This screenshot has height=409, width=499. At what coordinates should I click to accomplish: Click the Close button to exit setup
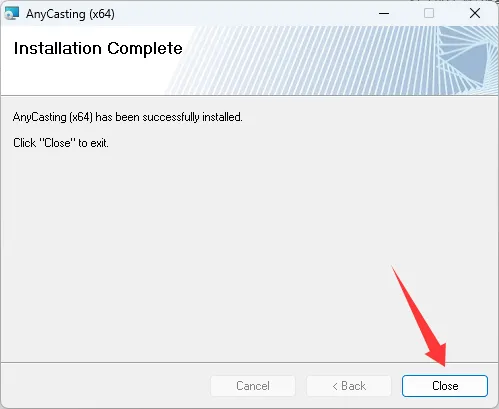[x=445, y=386]
